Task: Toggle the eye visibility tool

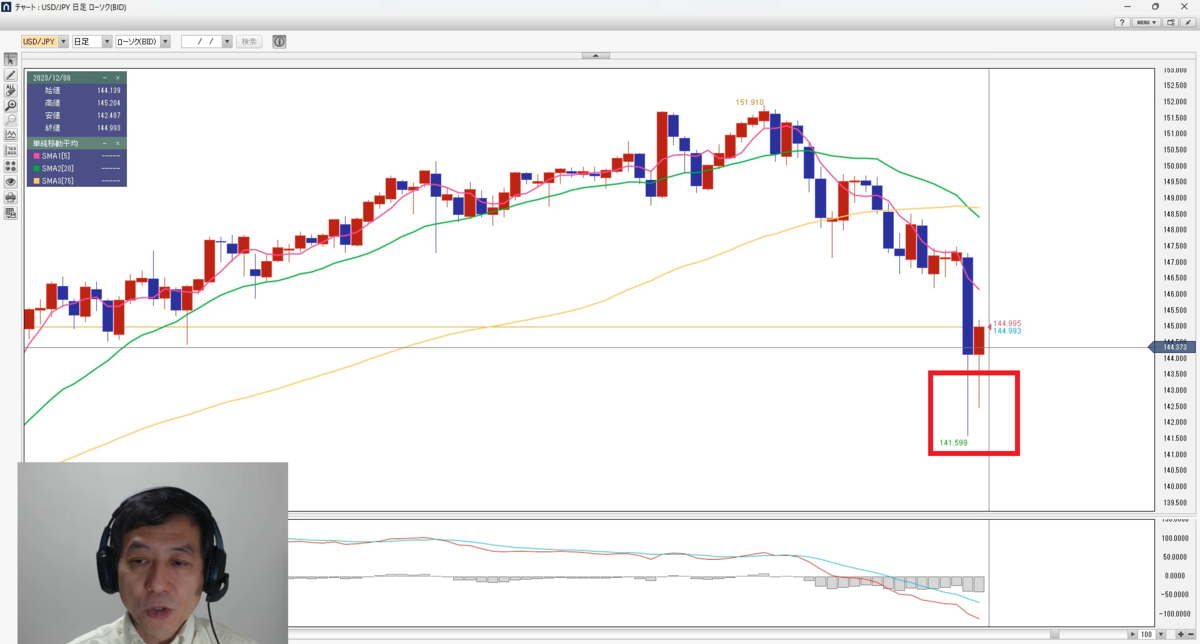Action: pyautogui.click(x=10, y=182)
